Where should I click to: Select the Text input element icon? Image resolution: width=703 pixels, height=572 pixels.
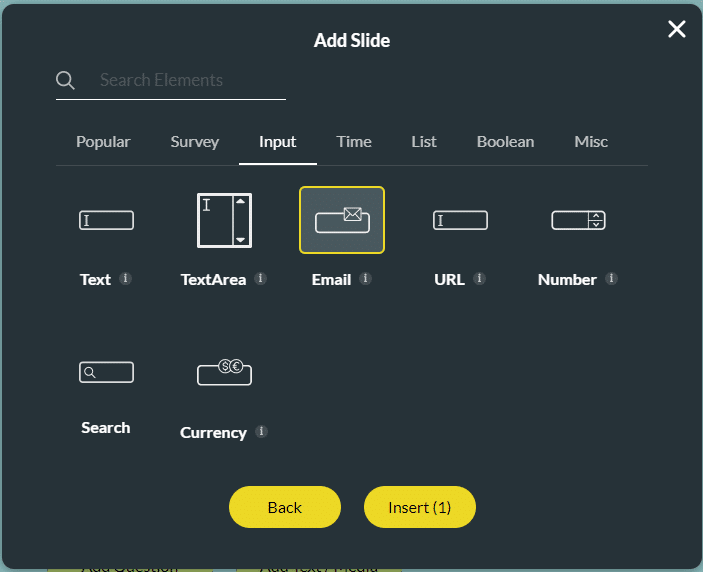(106, 220)
